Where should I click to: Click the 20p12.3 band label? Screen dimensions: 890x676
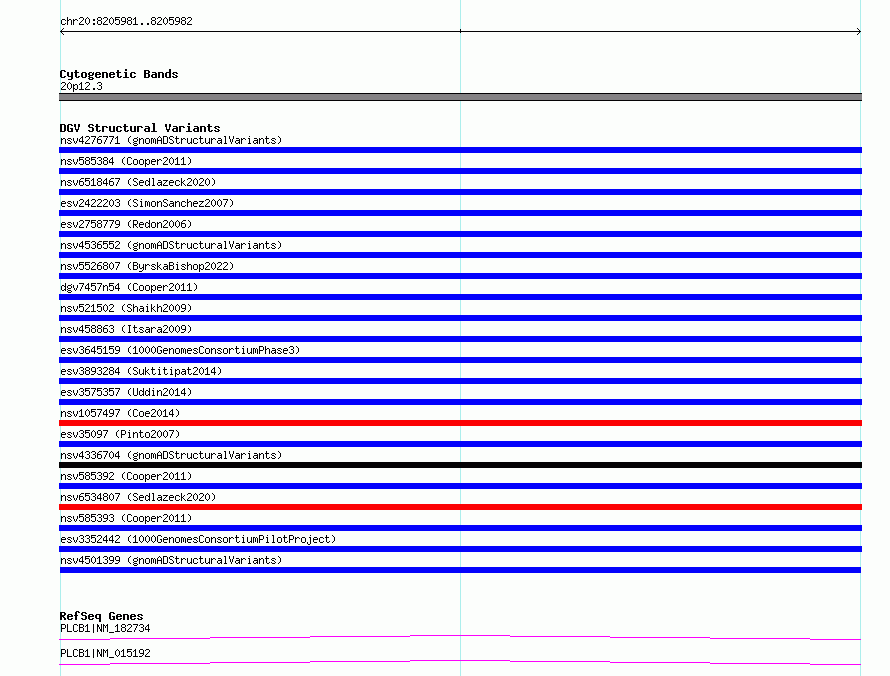81,86
